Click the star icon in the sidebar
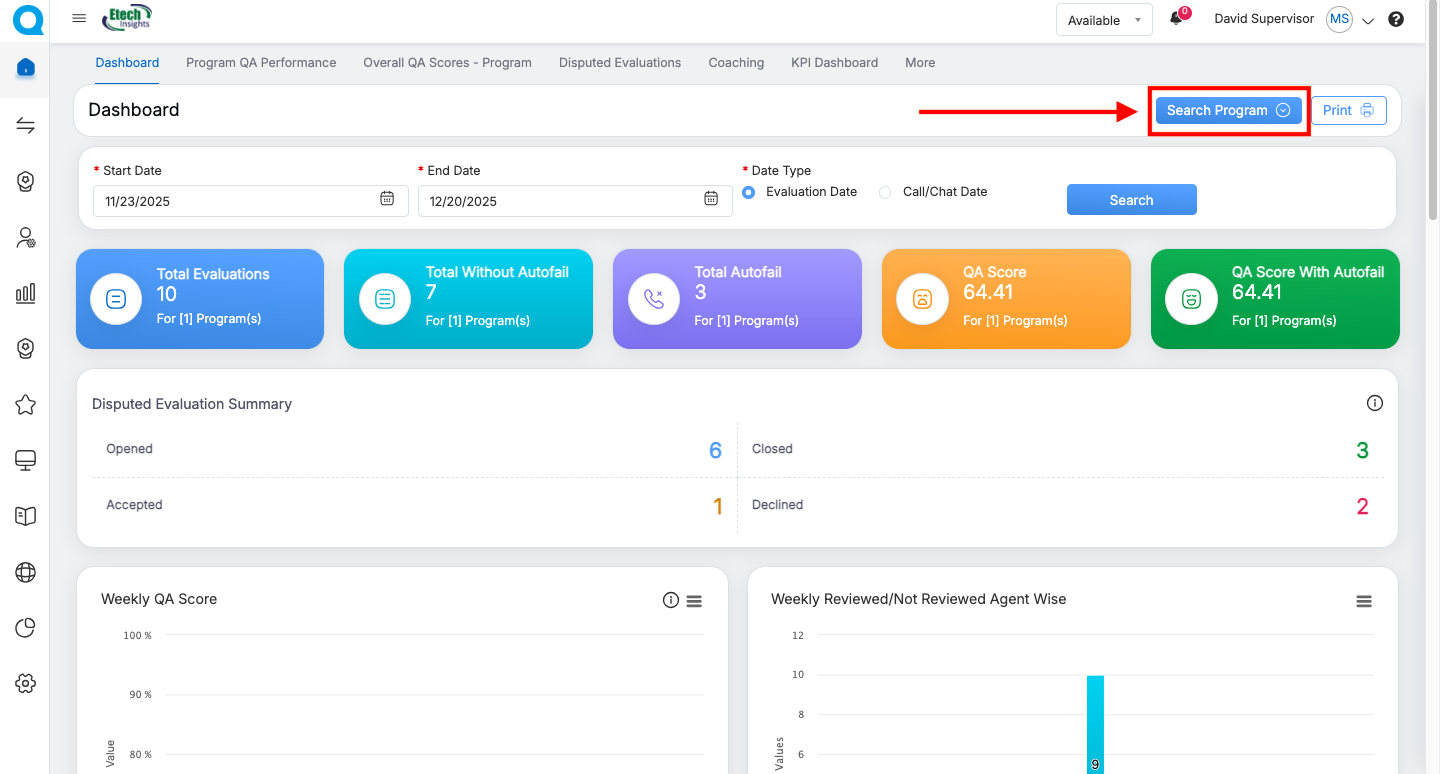 pyautogui.click(x=26, y=405)
